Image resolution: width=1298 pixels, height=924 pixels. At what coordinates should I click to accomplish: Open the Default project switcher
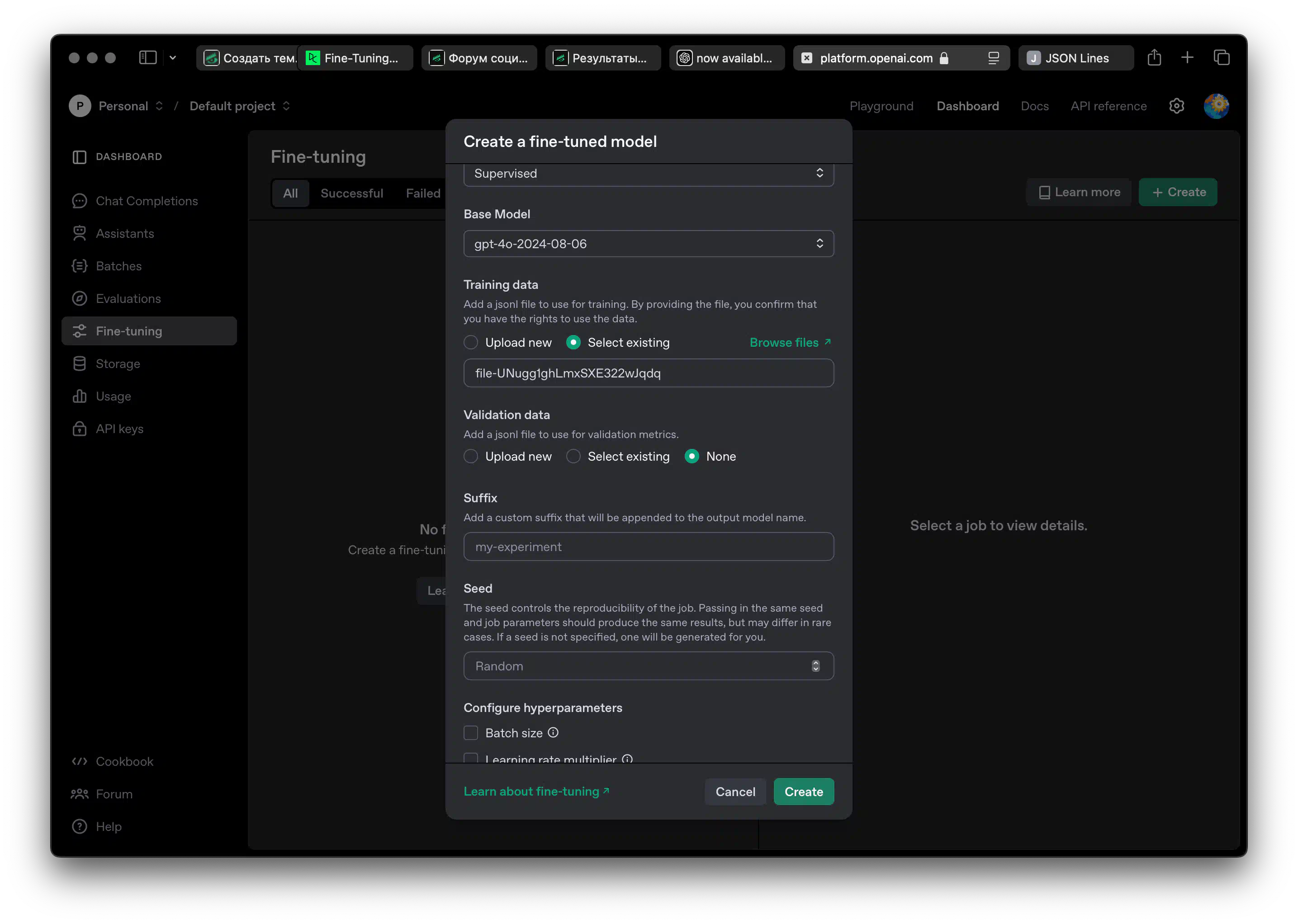(240, 106)
